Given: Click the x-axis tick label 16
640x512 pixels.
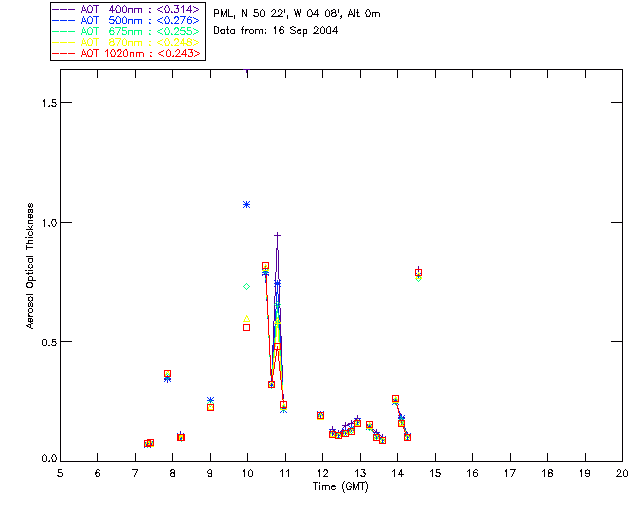Looking at the screenshot, I should [x=472, y=473].
